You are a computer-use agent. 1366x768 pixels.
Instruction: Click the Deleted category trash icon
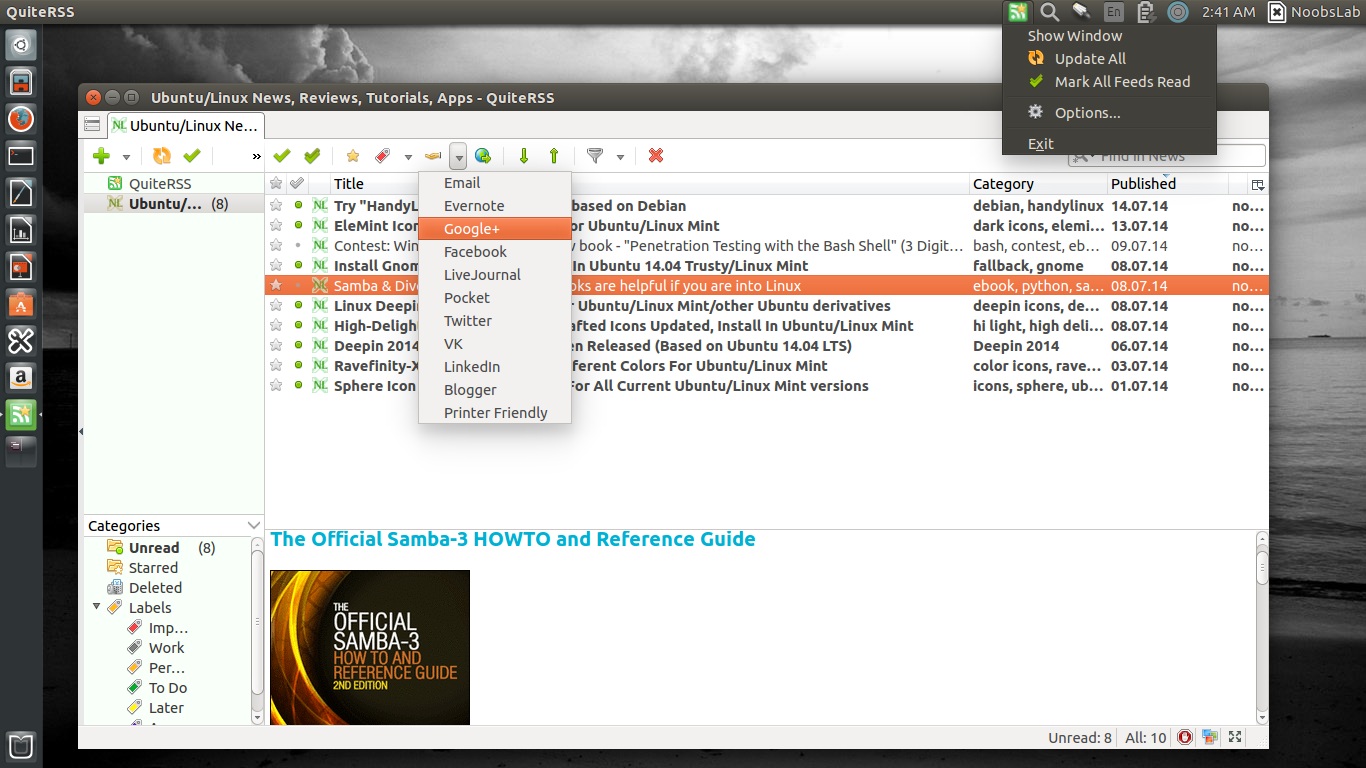115,588
